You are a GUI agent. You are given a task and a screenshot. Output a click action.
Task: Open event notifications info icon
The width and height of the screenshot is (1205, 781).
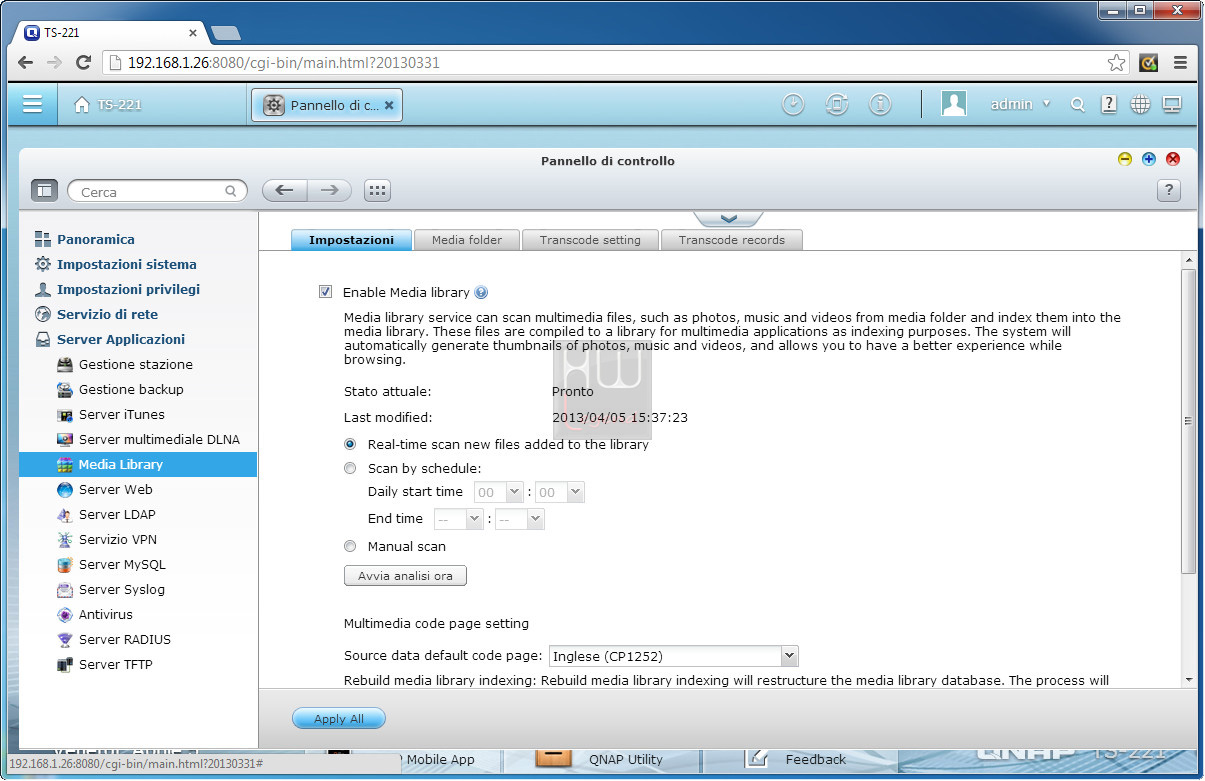pos(880,104)
